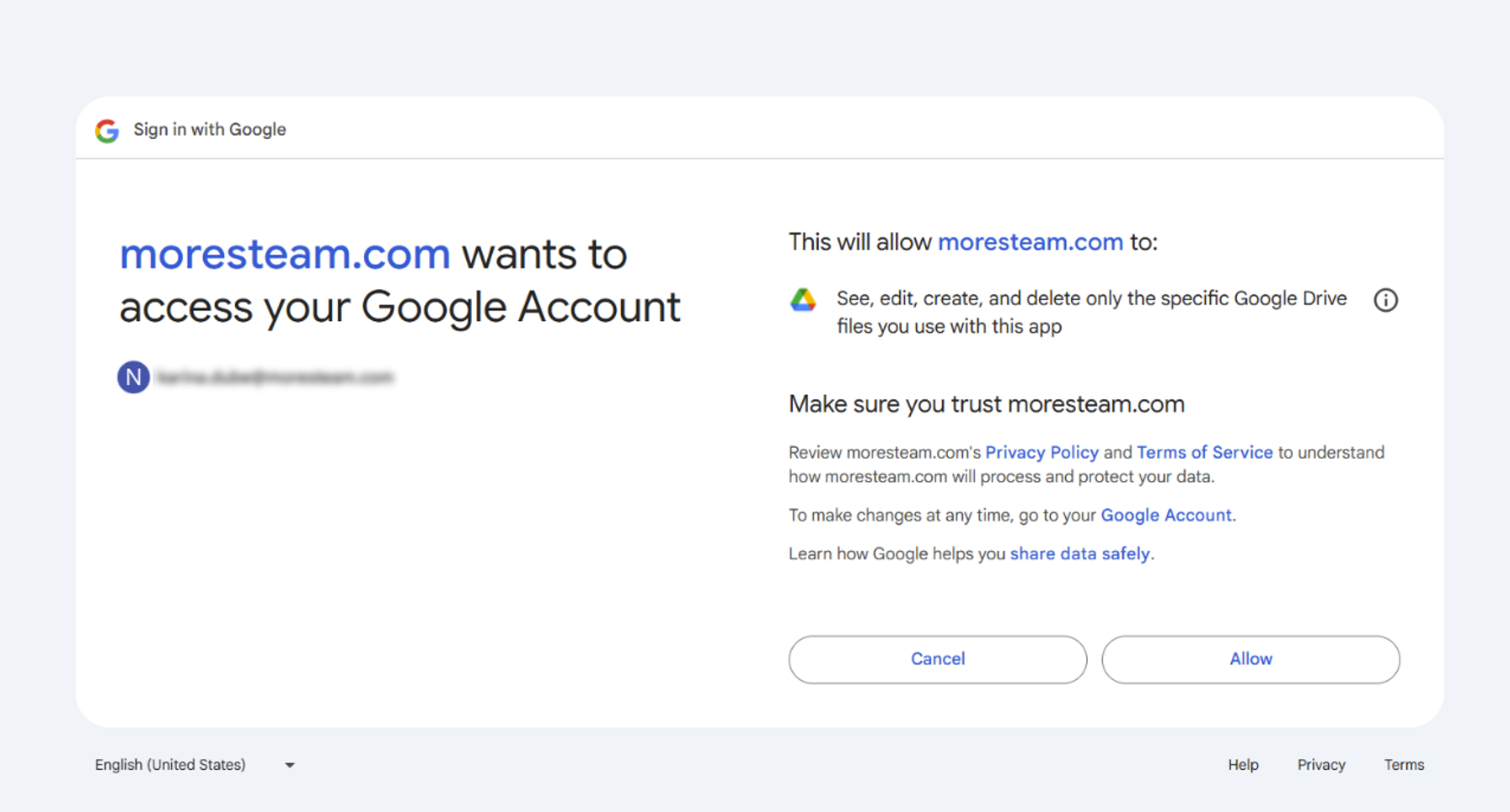Screen dimensions: 1510x812
Task: Allow moresteam.com access to your account
Action: coord(1250,660)
